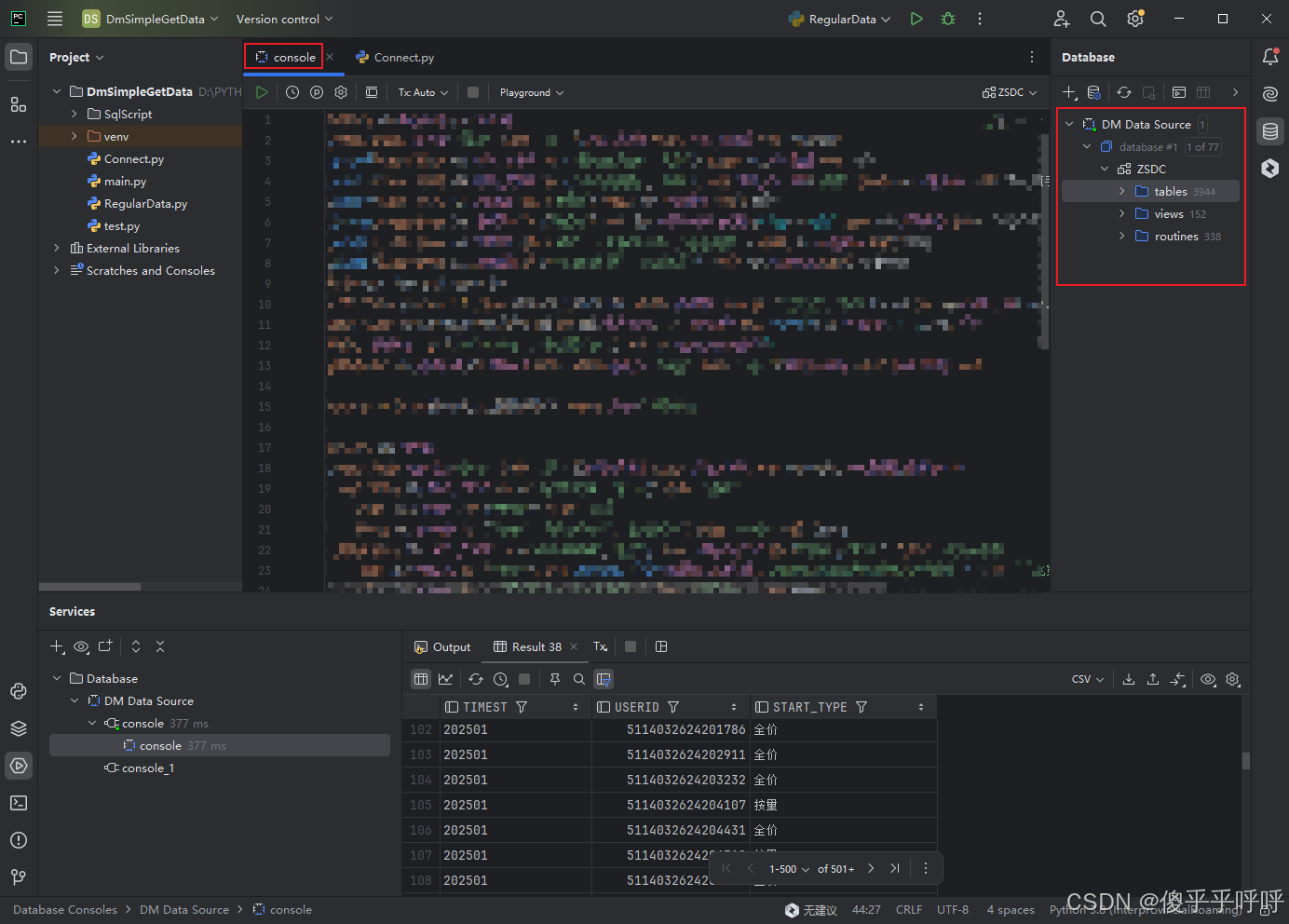Open the Terminal tool window icon
Viewport: 1289px width, 924px height.
click(19, 803)
